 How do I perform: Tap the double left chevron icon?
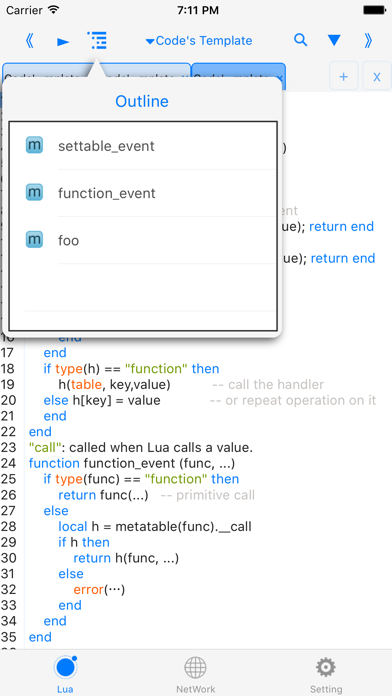[x=30, y=41]
